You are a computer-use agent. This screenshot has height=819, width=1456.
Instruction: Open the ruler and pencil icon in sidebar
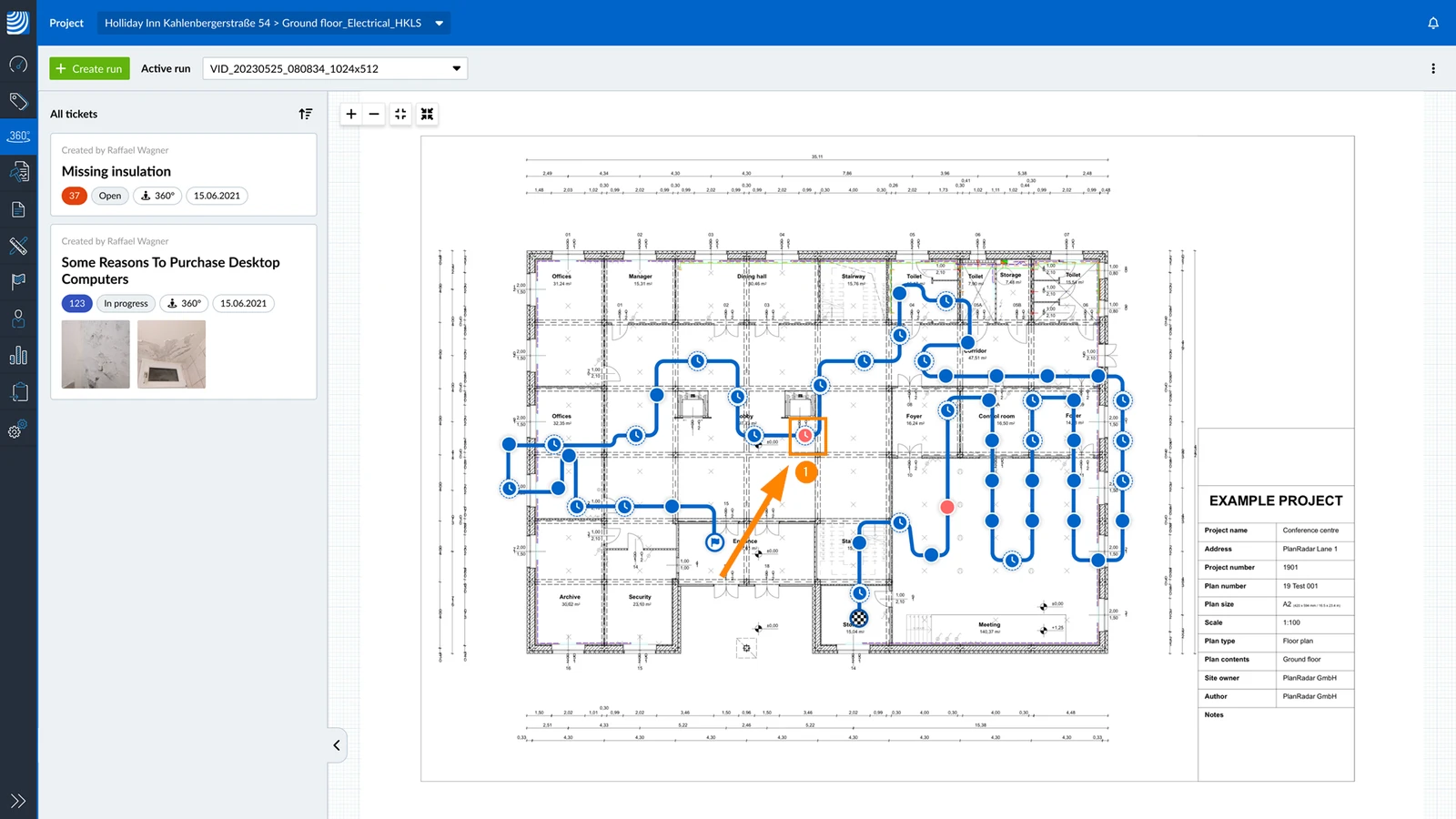point(18,246)
